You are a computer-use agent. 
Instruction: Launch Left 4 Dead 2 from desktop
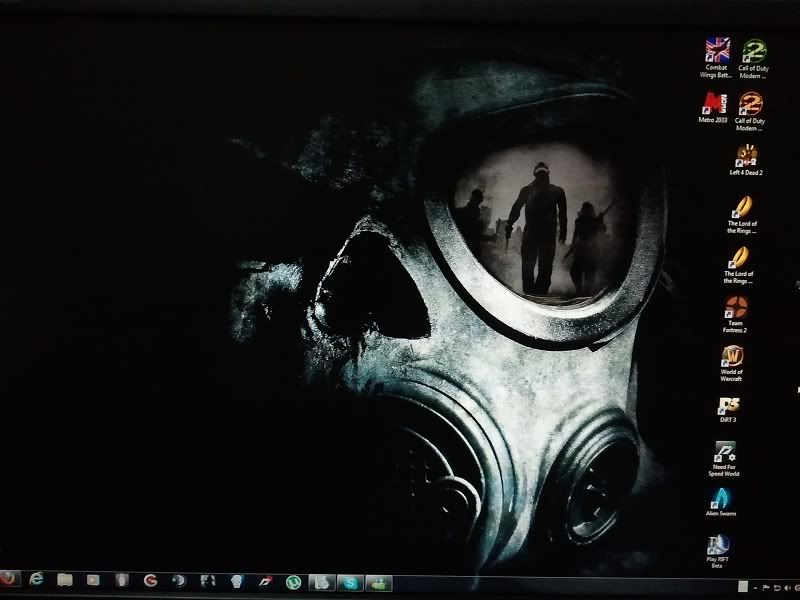click(746, 161)
